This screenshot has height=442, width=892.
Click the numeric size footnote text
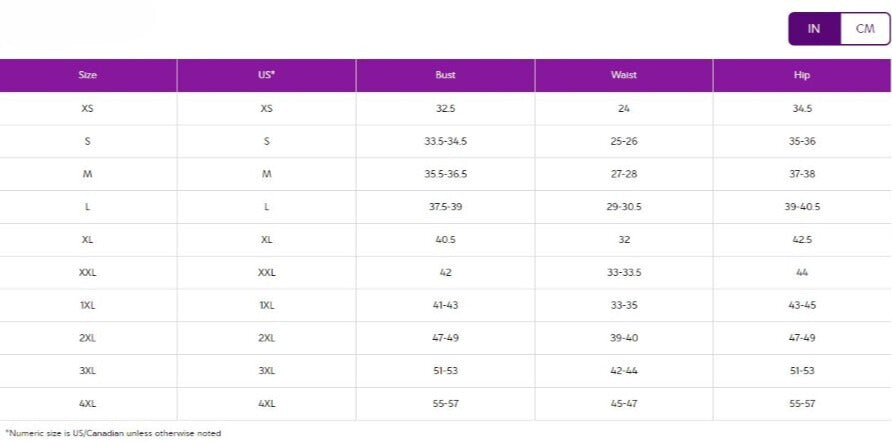tap(112, 433)
